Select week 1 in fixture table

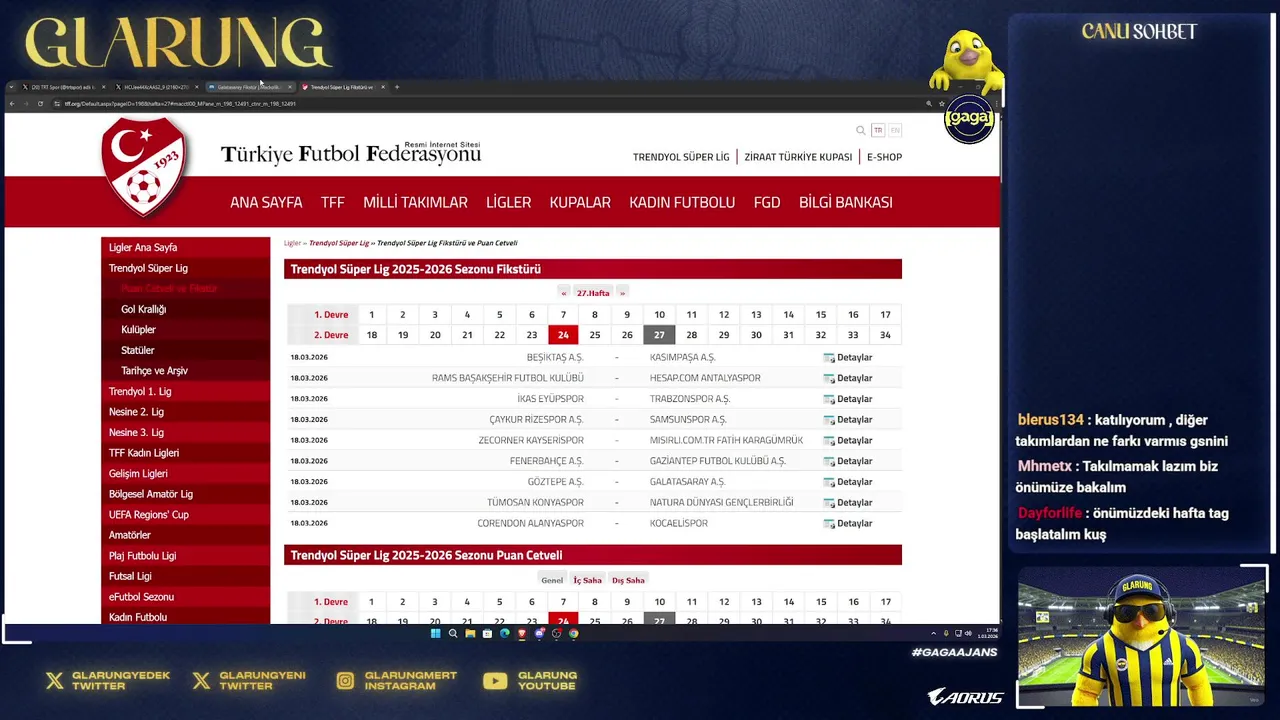(x=371, y=315)
